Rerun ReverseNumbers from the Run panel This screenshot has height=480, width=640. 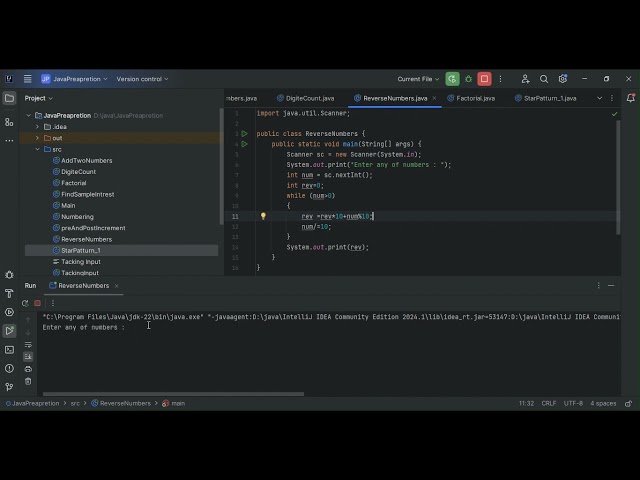pos(25,303)
